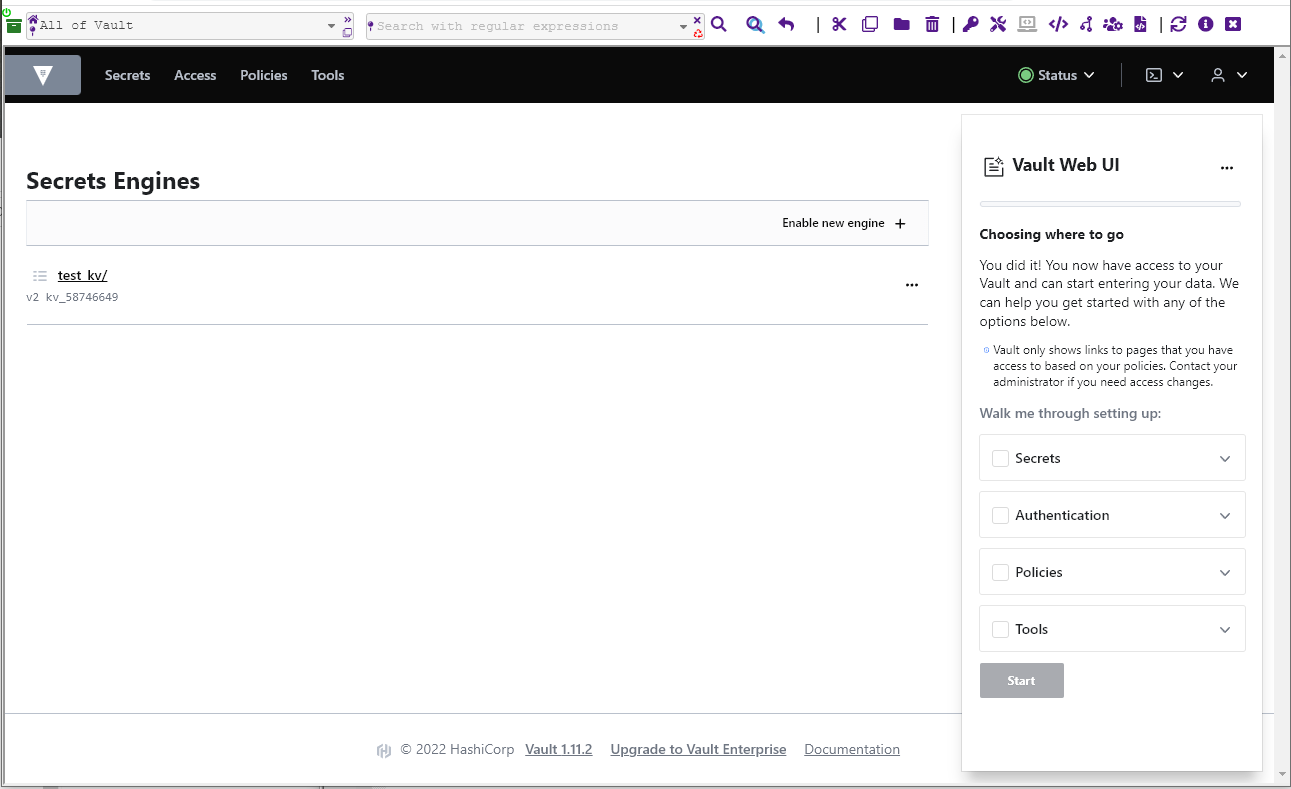Open the Vault 1.11.2 version link

559,749
